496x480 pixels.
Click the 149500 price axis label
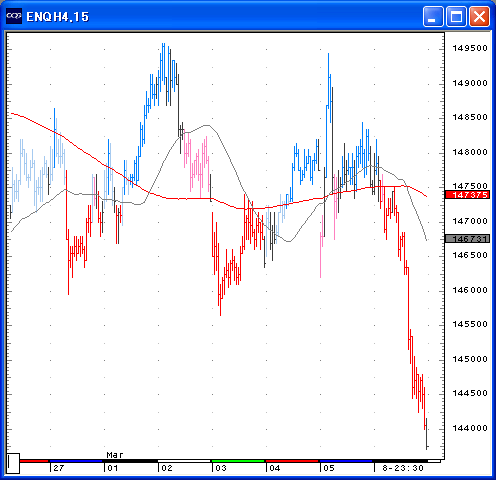[470, 48]
